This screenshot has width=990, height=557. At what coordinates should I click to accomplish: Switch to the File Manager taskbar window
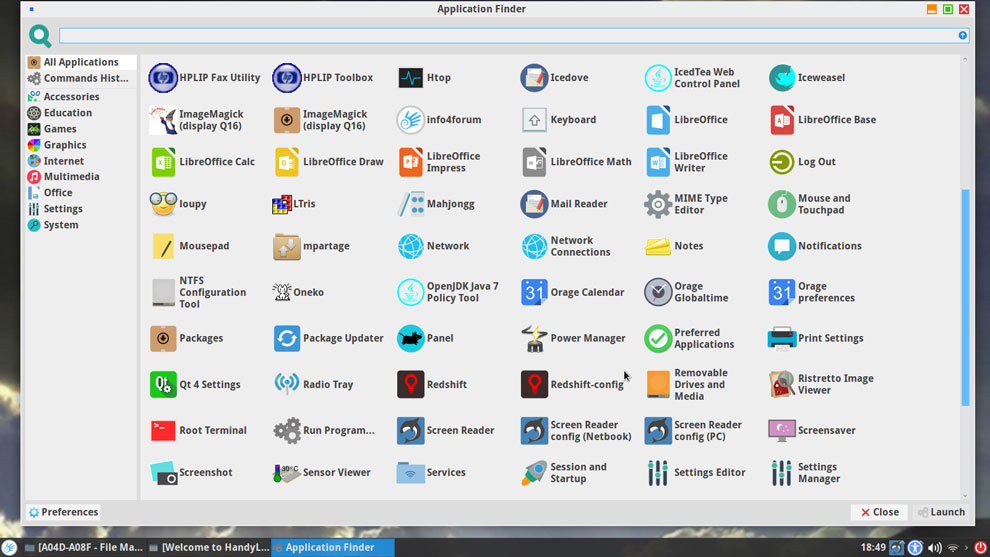click(83, 548)
